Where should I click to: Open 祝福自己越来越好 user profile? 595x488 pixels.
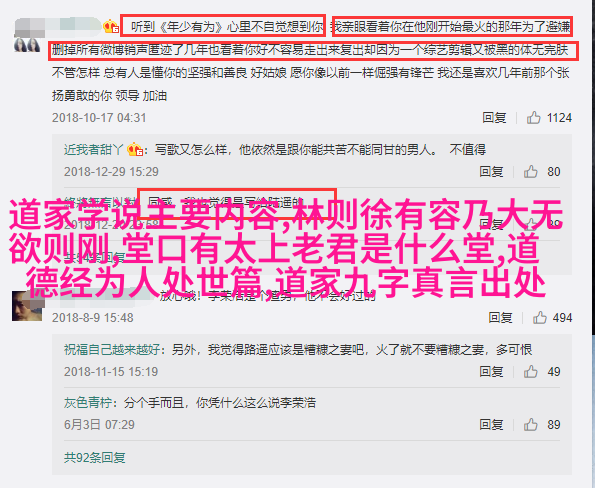112,349
